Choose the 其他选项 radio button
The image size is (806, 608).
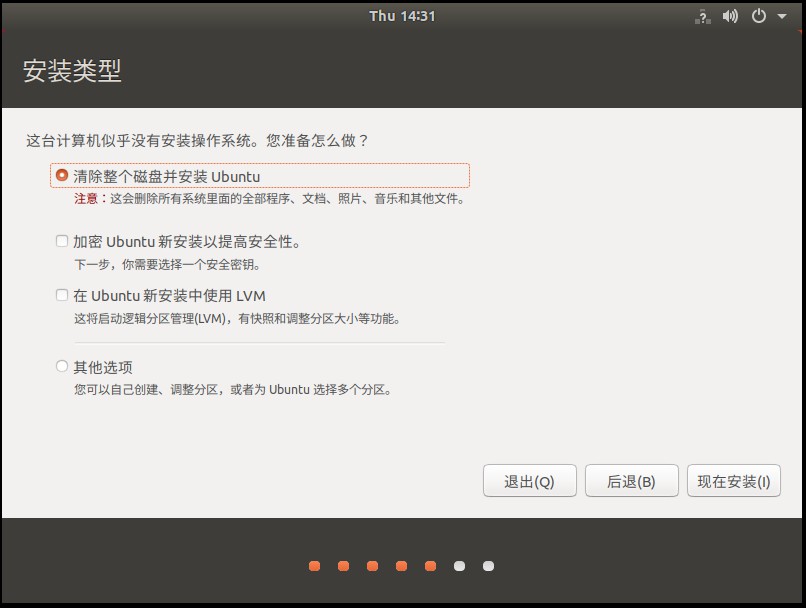(62, 366)
